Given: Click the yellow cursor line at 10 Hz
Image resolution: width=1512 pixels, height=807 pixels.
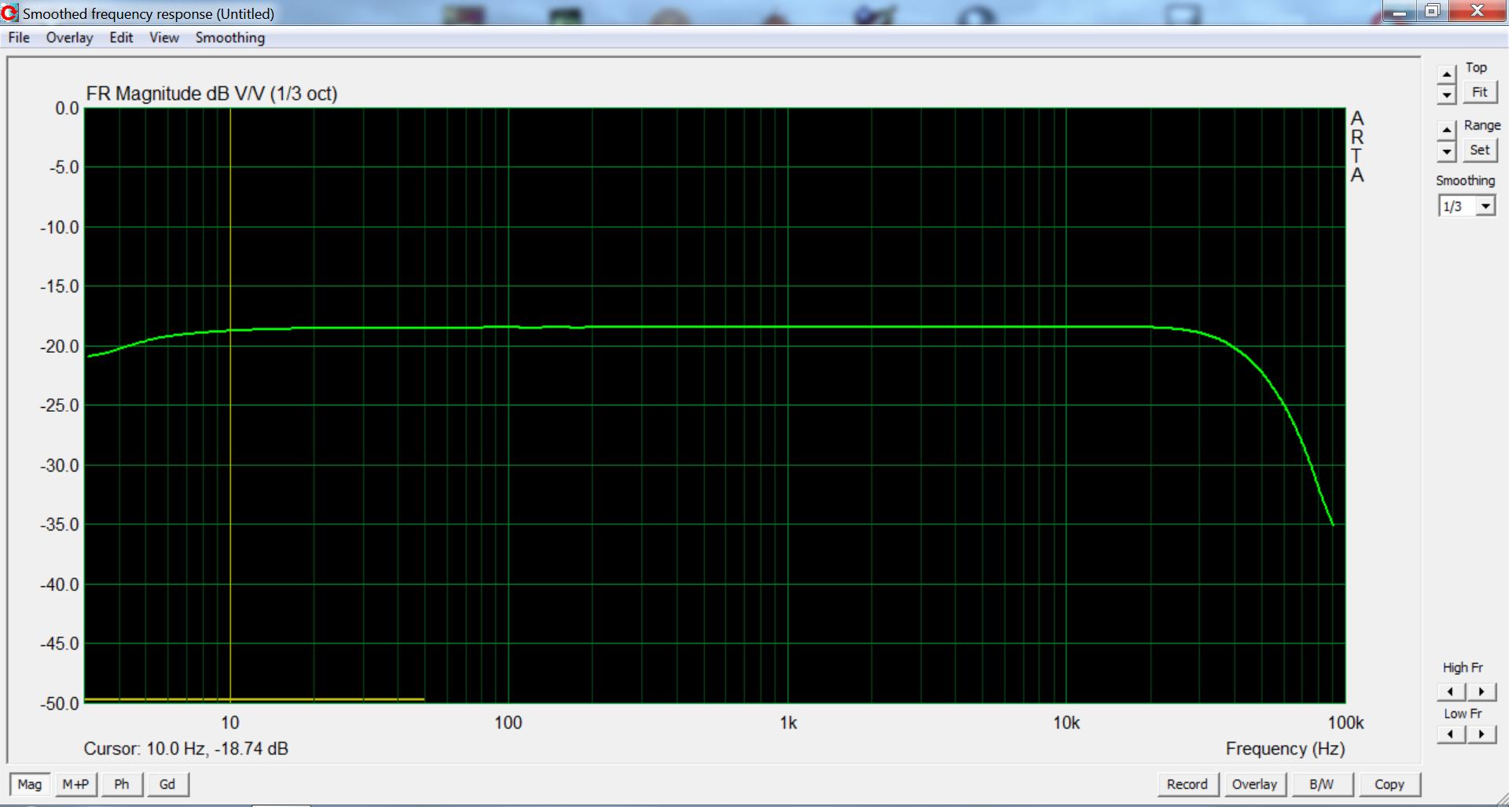Looking at the screenshot, I should (230, 405).
